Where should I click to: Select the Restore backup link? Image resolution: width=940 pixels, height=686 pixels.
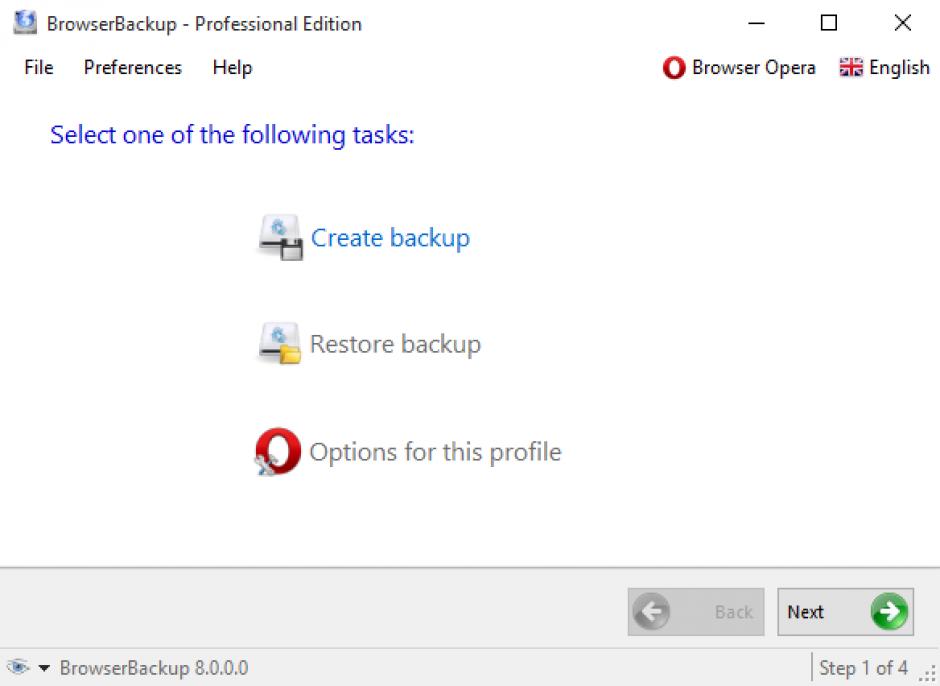[x=395, y=344]
